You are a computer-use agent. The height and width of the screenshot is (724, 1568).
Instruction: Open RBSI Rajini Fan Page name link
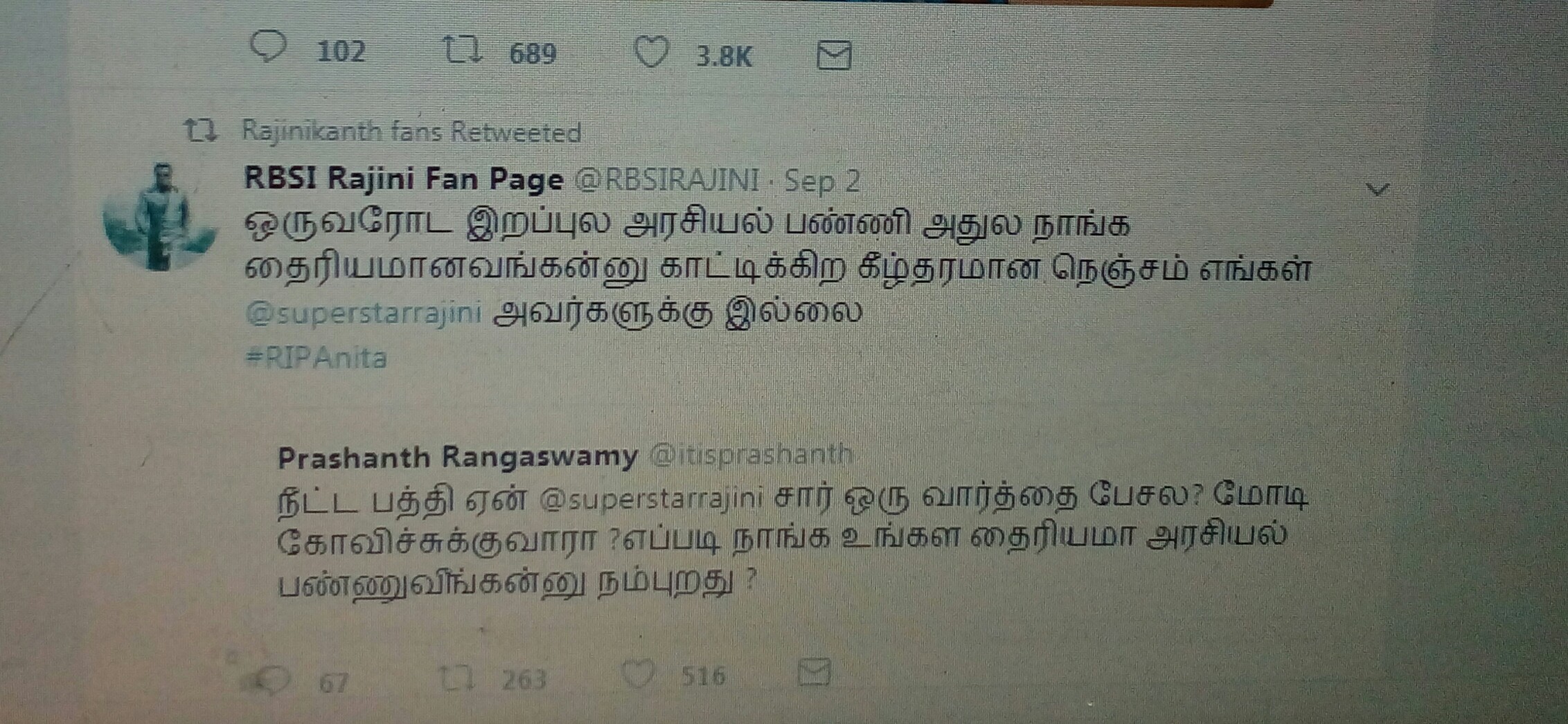(x=403, y=179)
